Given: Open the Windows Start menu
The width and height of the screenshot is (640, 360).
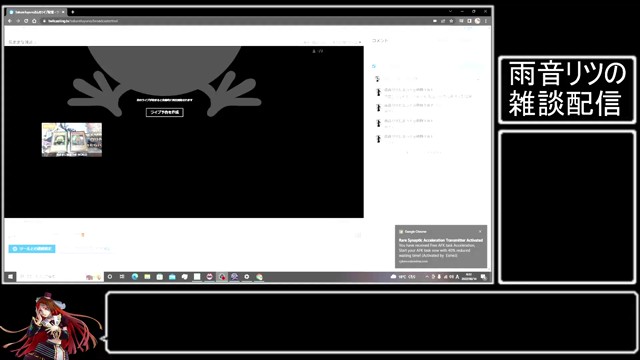Looking at the screenshot, I should 11,277.
